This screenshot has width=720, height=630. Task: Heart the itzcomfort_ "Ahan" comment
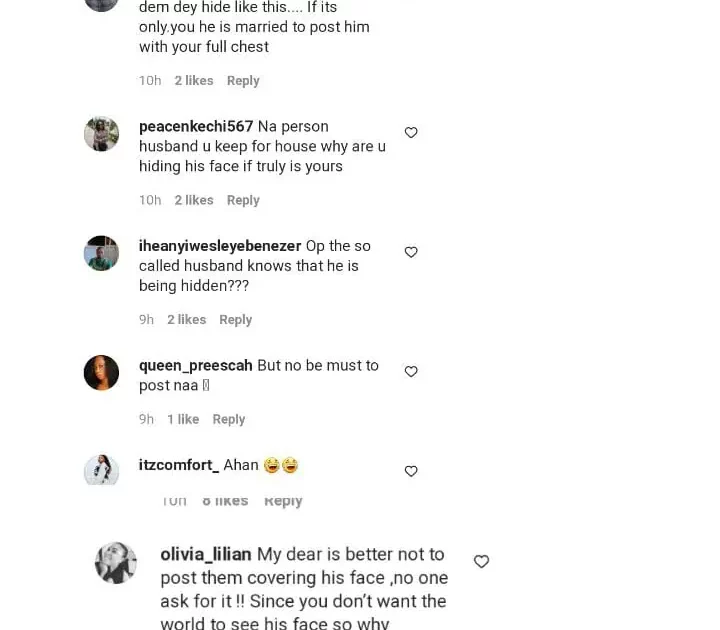pos(410,471)
